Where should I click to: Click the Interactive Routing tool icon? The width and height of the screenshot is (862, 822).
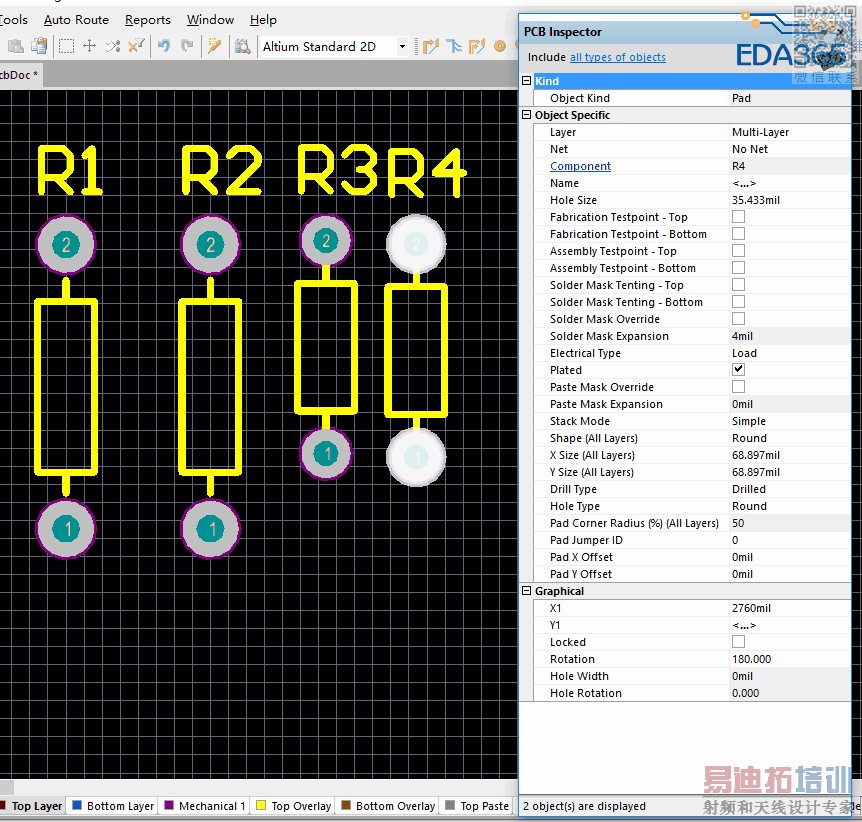431,46
